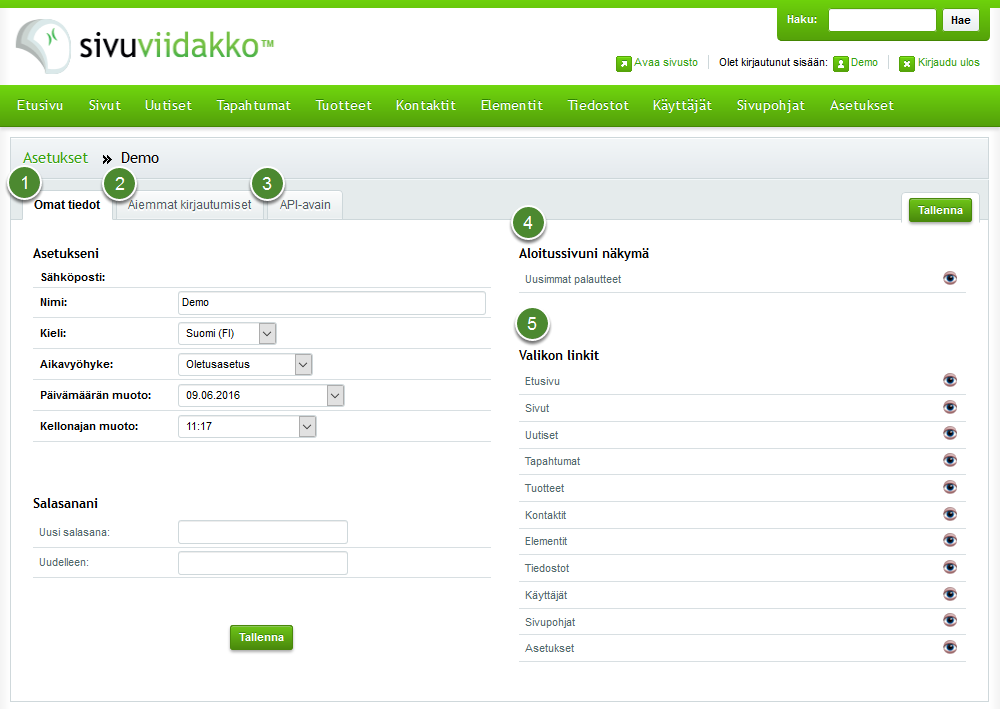
Task: Open the Kellonajan muoto dropdown
Action: click(247, 427)
